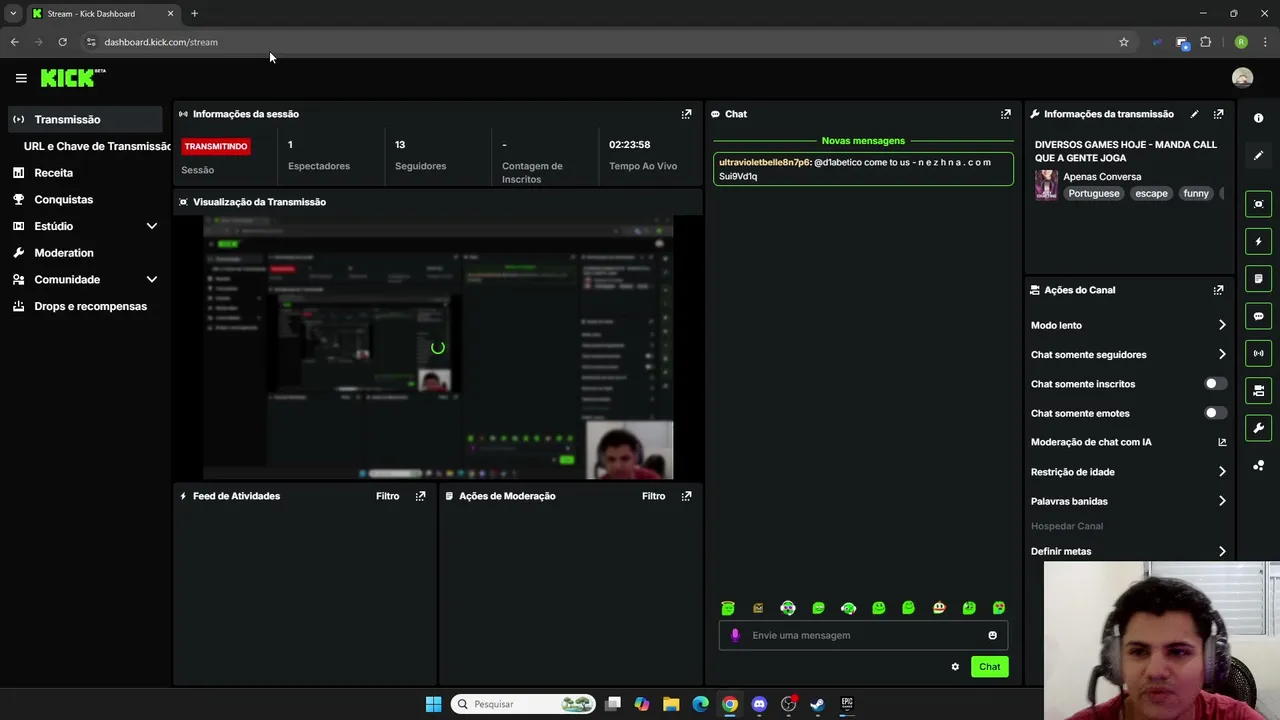Click the Envie uma mensagem input field
The width and height of the screenshot is (1280, 720).
pos(863,635)
